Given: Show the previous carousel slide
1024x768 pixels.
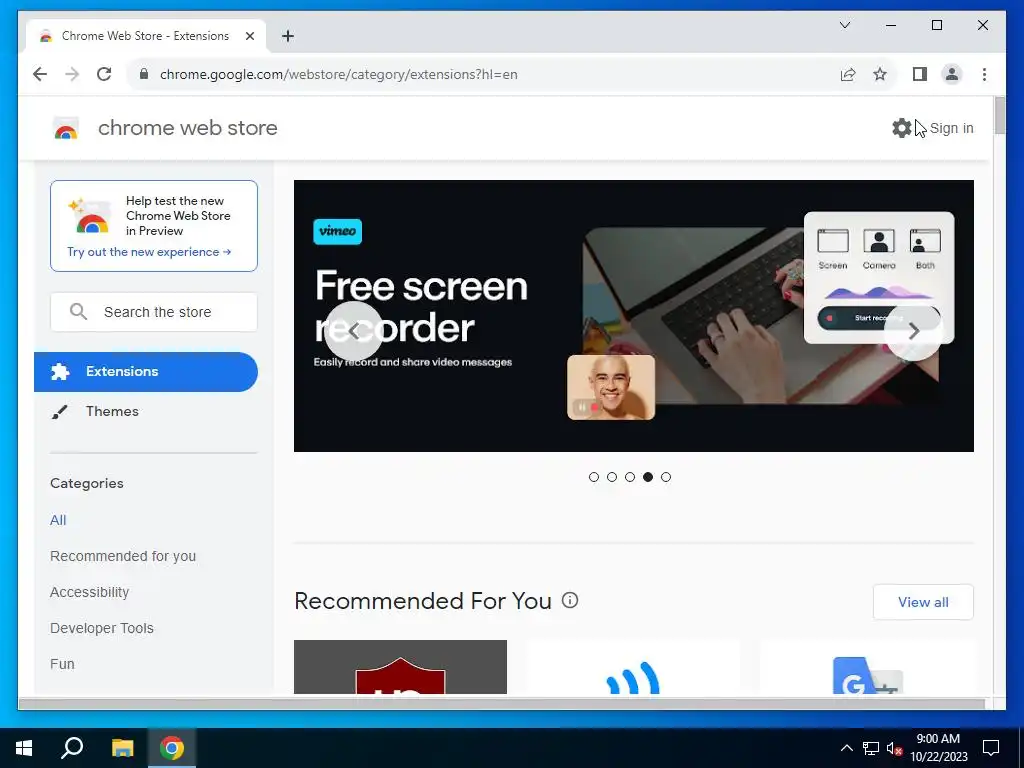Looking at the screenshot, I should click(x=353, y=331).
